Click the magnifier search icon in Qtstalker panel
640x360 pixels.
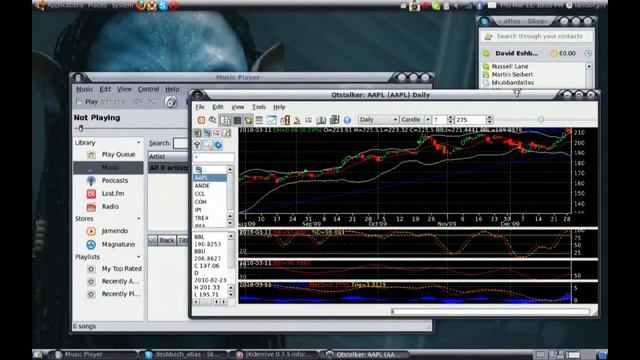(207, 145)
